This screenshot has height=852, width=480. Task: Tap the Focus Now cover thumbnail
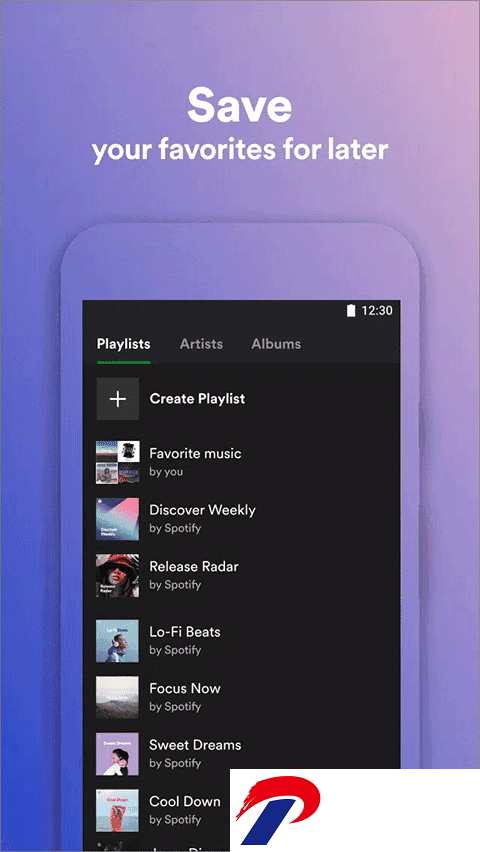(117, 697)
